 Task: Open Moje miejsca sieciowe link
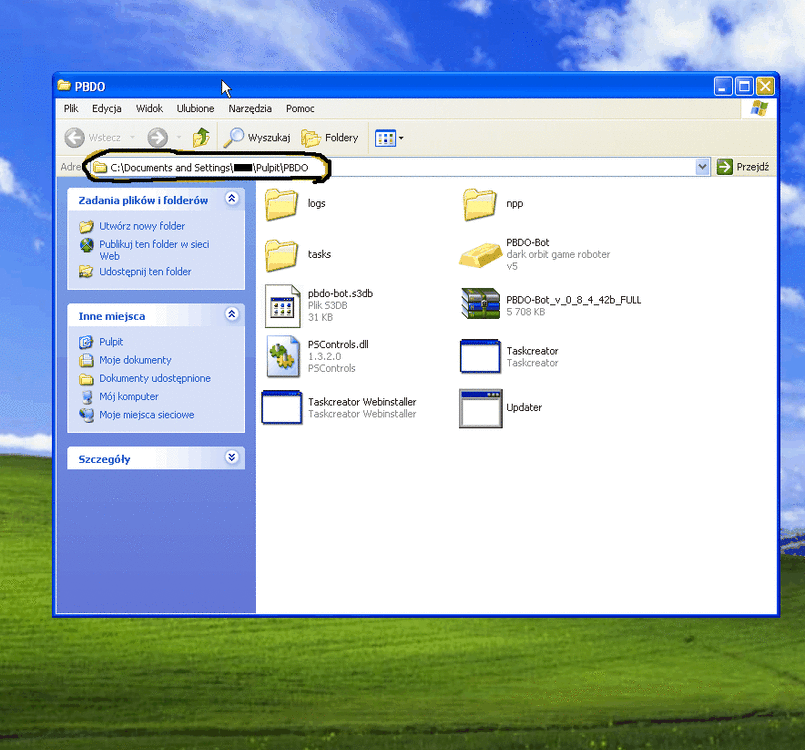[x=146, y=415]
